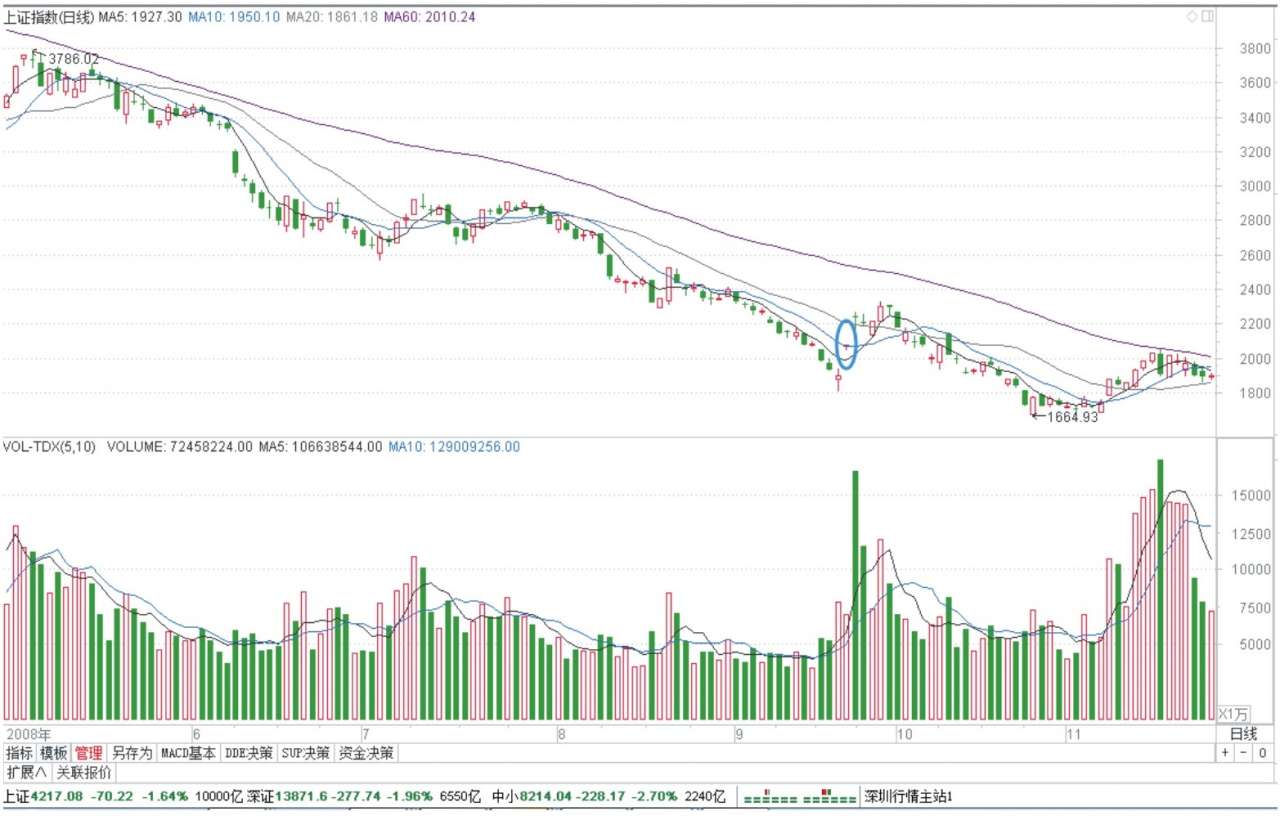Open the 指标 indicator tab
Image resolution: width=1280 pixels, height=816 pixels.
pyautogui.click(x=19, y=753)
